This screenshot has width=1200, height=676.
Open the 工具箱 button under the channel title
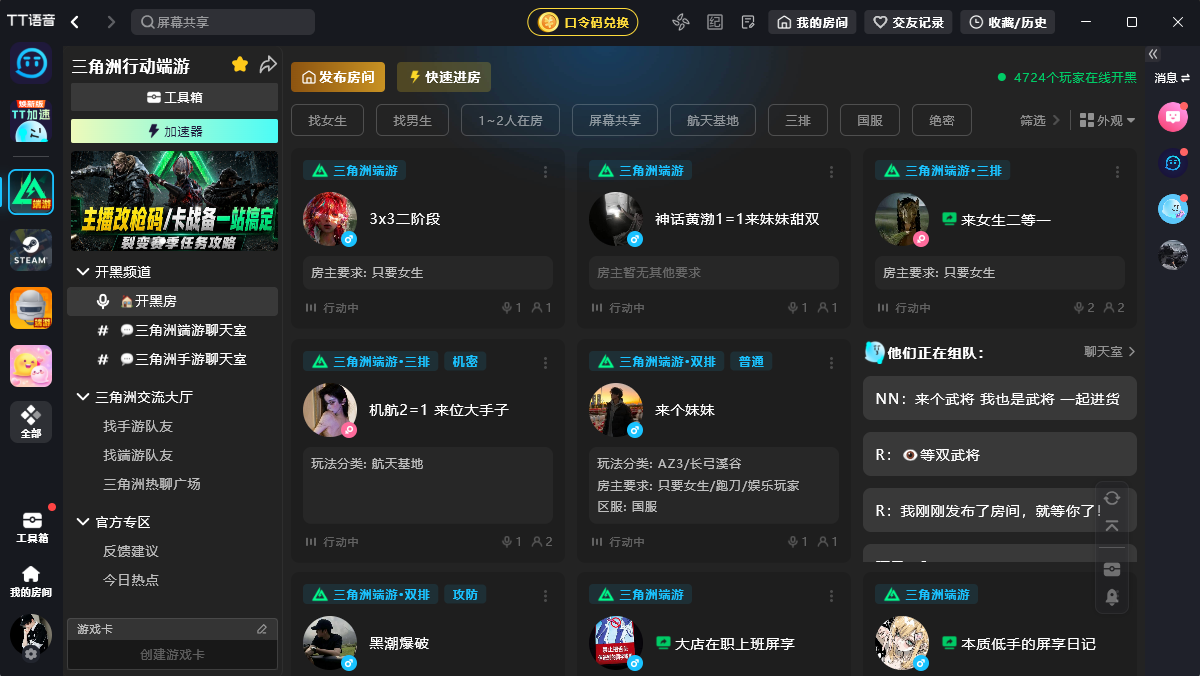tap(174, 97)
